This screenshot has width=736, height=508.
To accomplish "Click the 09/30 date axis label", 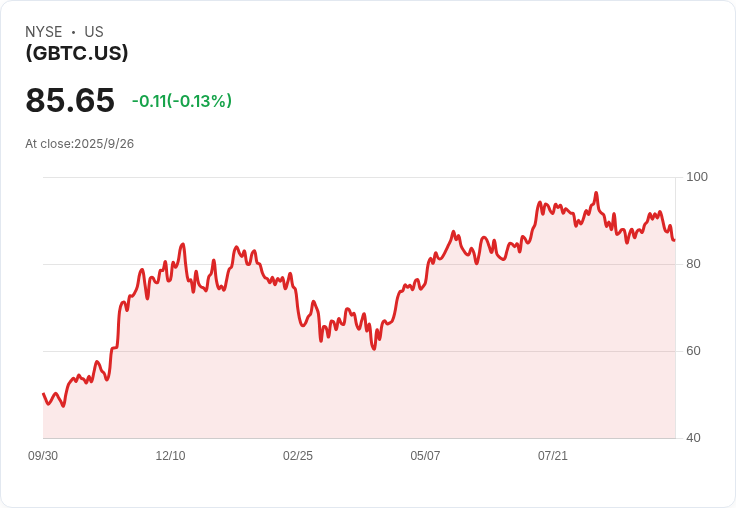I will click(x=43, y=456).
